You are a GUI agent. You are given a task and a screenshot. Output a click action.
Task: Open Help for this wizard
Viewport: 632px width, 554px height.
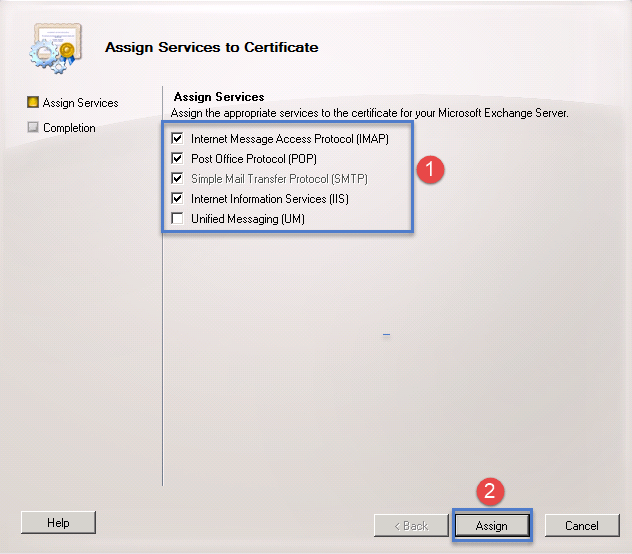[58, 523]
